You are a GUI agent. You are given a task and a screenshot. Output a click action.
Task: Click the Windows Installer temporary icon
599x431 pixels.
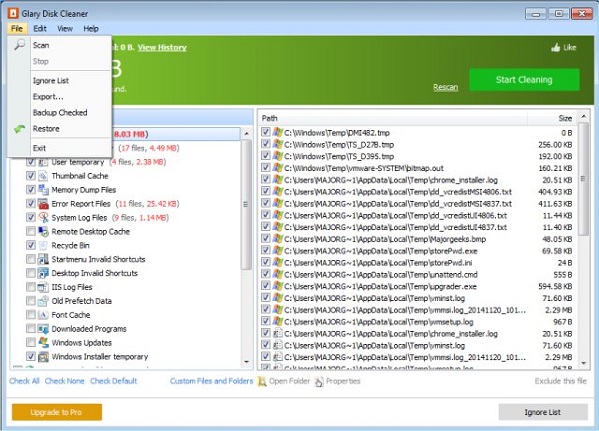[43, 356]
